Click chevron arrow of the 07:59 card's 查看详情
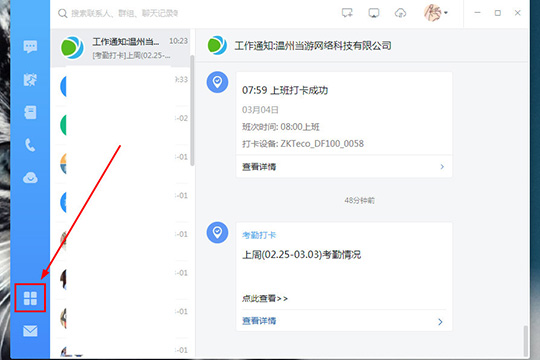The width and height of the screenshot is (540, 360). point(442,167)
